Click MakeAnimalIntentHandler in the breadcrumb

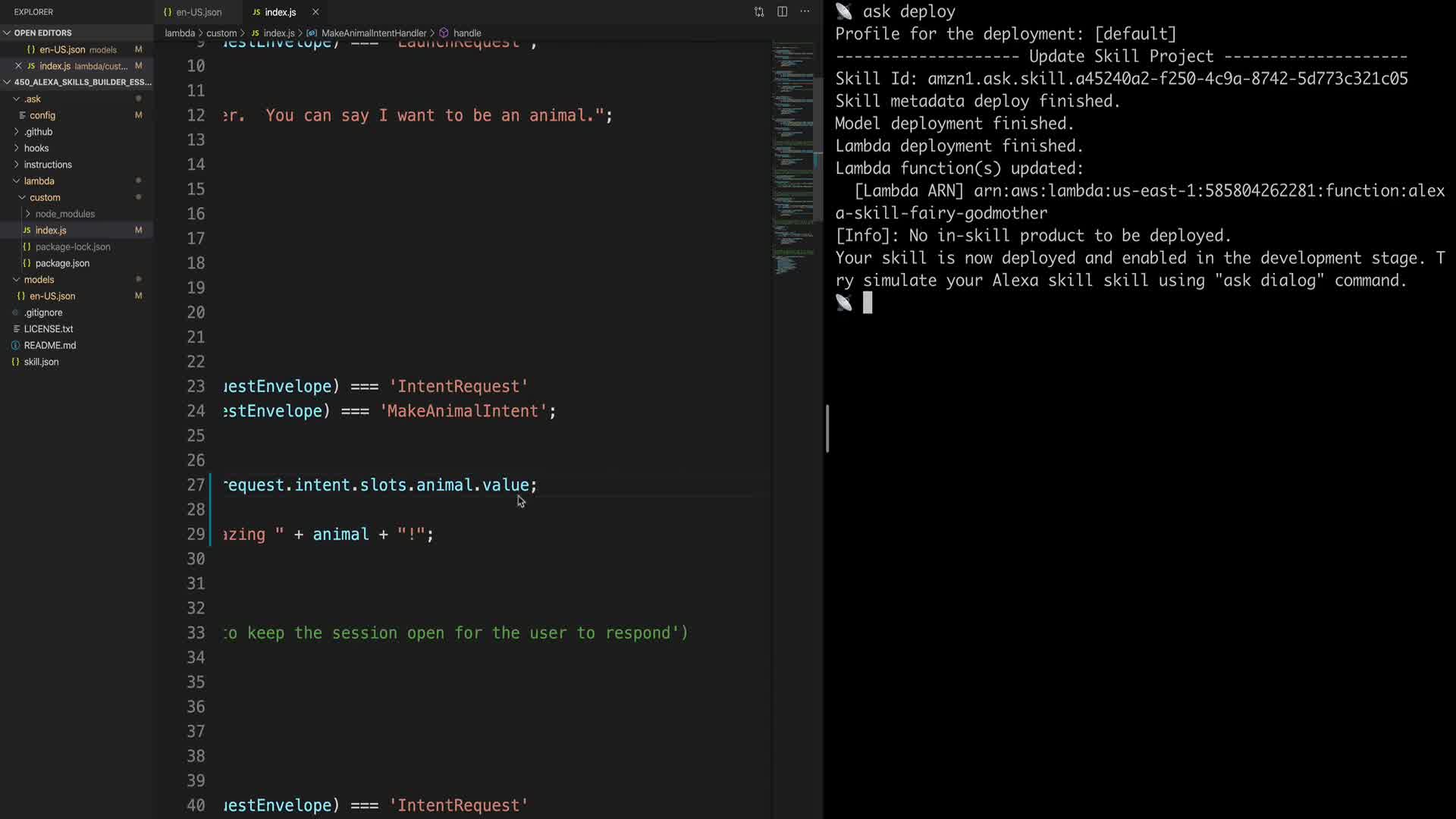[x=373, y=33]
